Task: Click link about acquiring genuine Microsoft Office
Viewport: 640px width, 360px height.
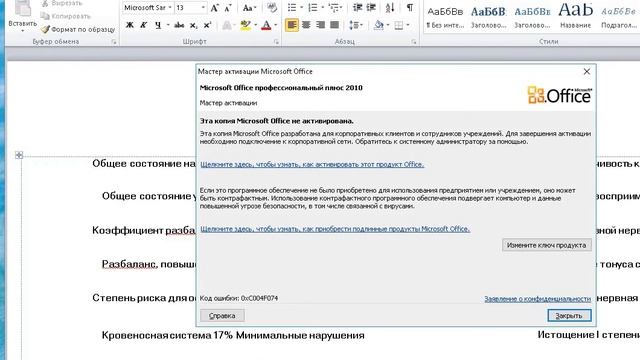Action: [335, 229]
